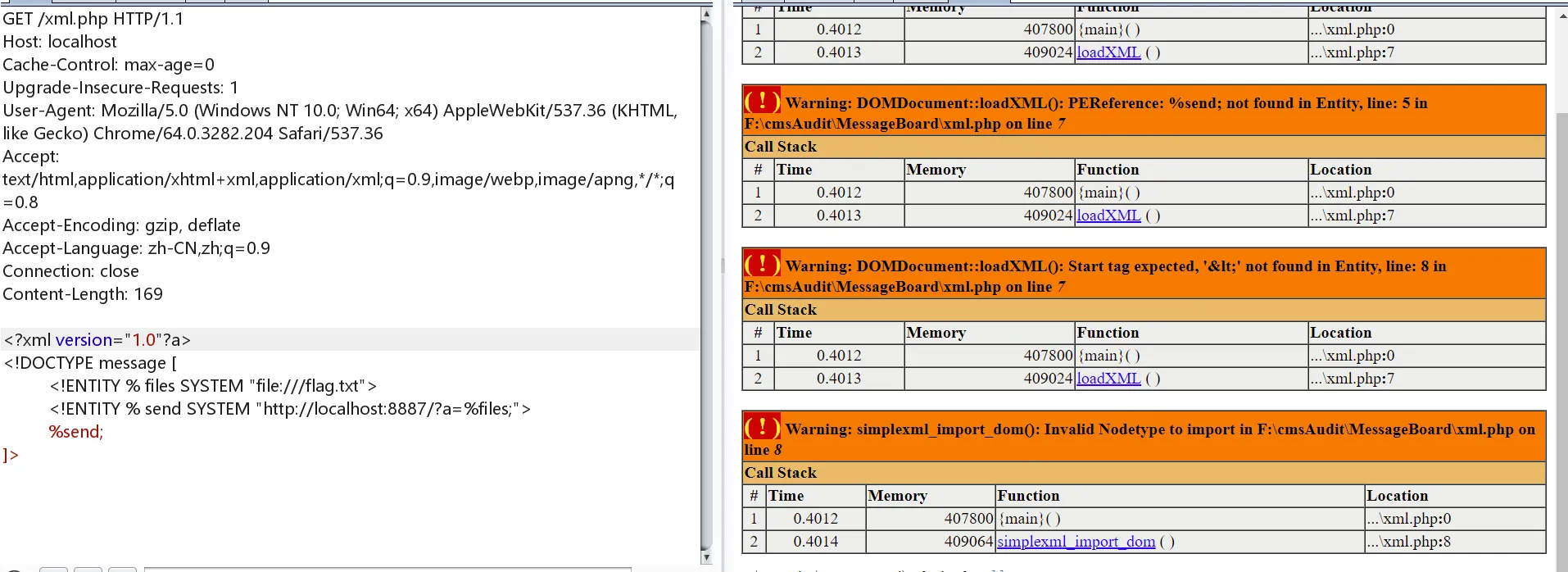Click the closing ']>' line in request
The width and height of the screenshot is (1568, 572).
pos(11,455)
